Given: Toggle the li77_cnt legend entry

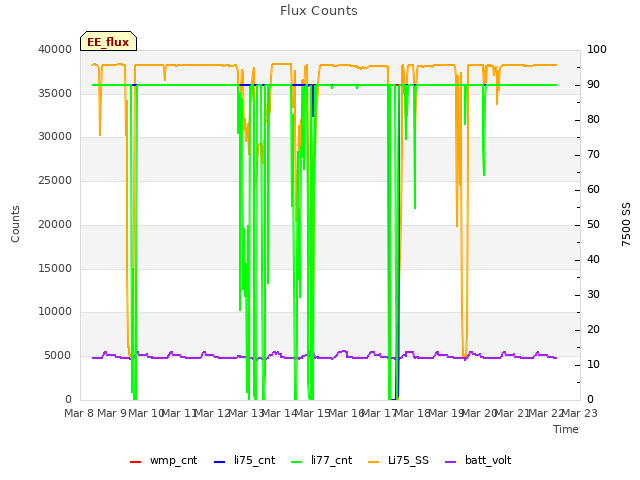Looking at the screenshot, I should tap(321, 460).
